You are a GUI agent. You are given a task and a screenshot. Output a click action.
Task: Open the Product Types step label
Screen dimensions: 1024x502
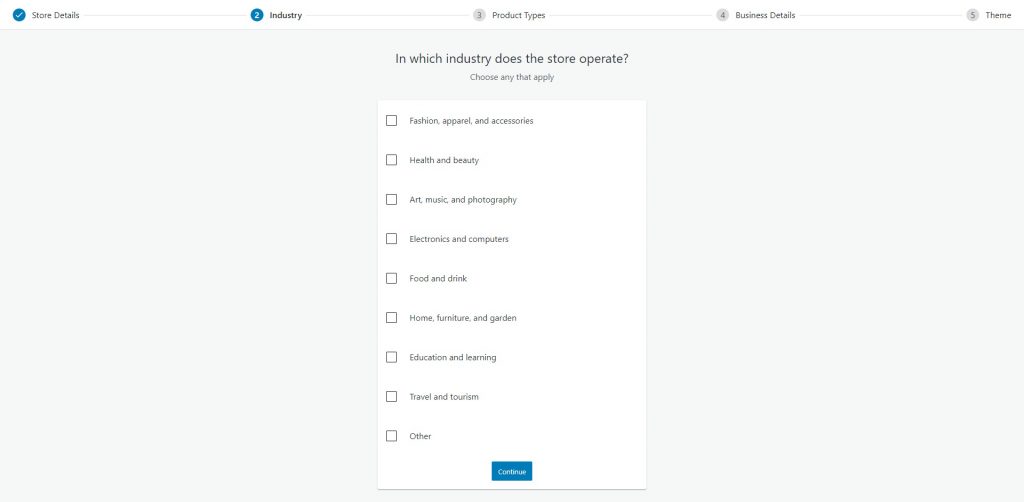(x=518, y=15)
